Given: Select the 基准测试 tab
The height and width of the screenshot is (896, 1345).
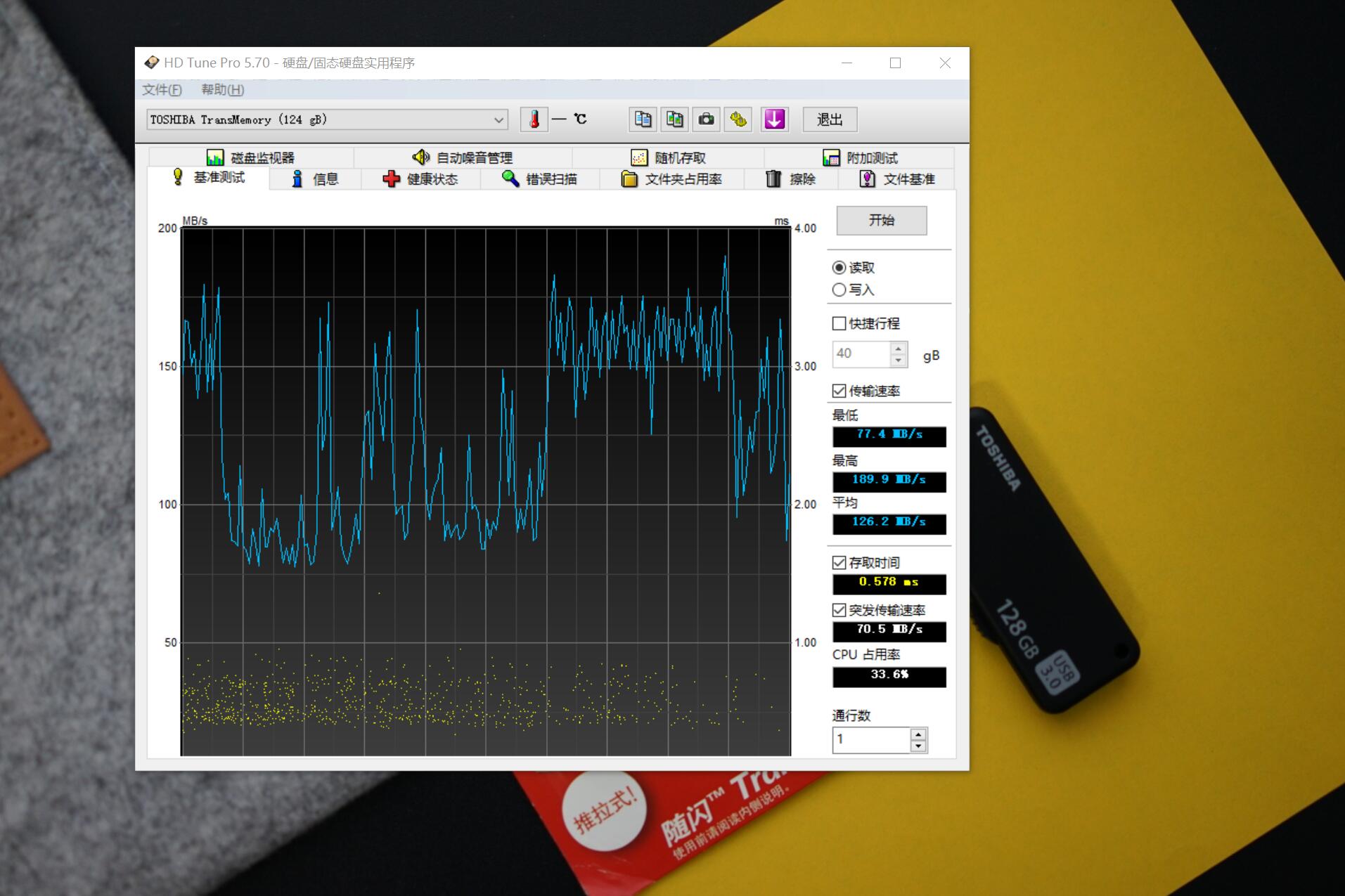Looking at the screenshot, I should 209,178.
